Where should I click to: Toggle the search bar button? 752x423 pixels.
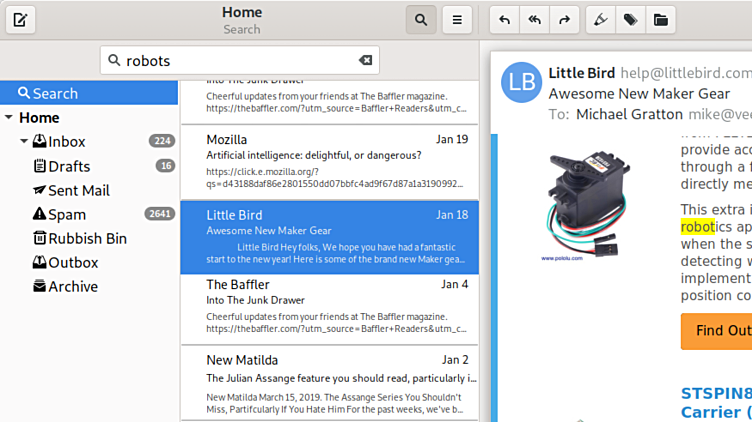[421, 20]
